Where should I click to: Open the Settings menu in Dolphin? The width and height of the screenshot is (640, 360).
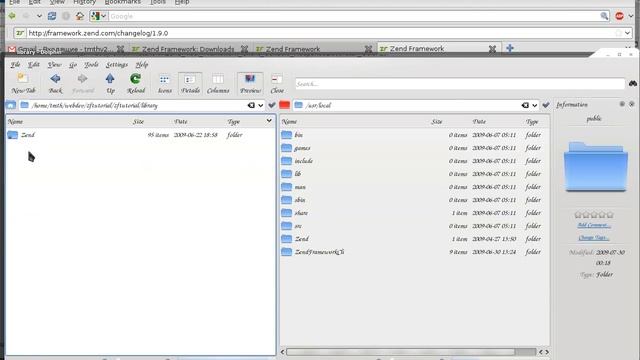click(x=117, y=64)
